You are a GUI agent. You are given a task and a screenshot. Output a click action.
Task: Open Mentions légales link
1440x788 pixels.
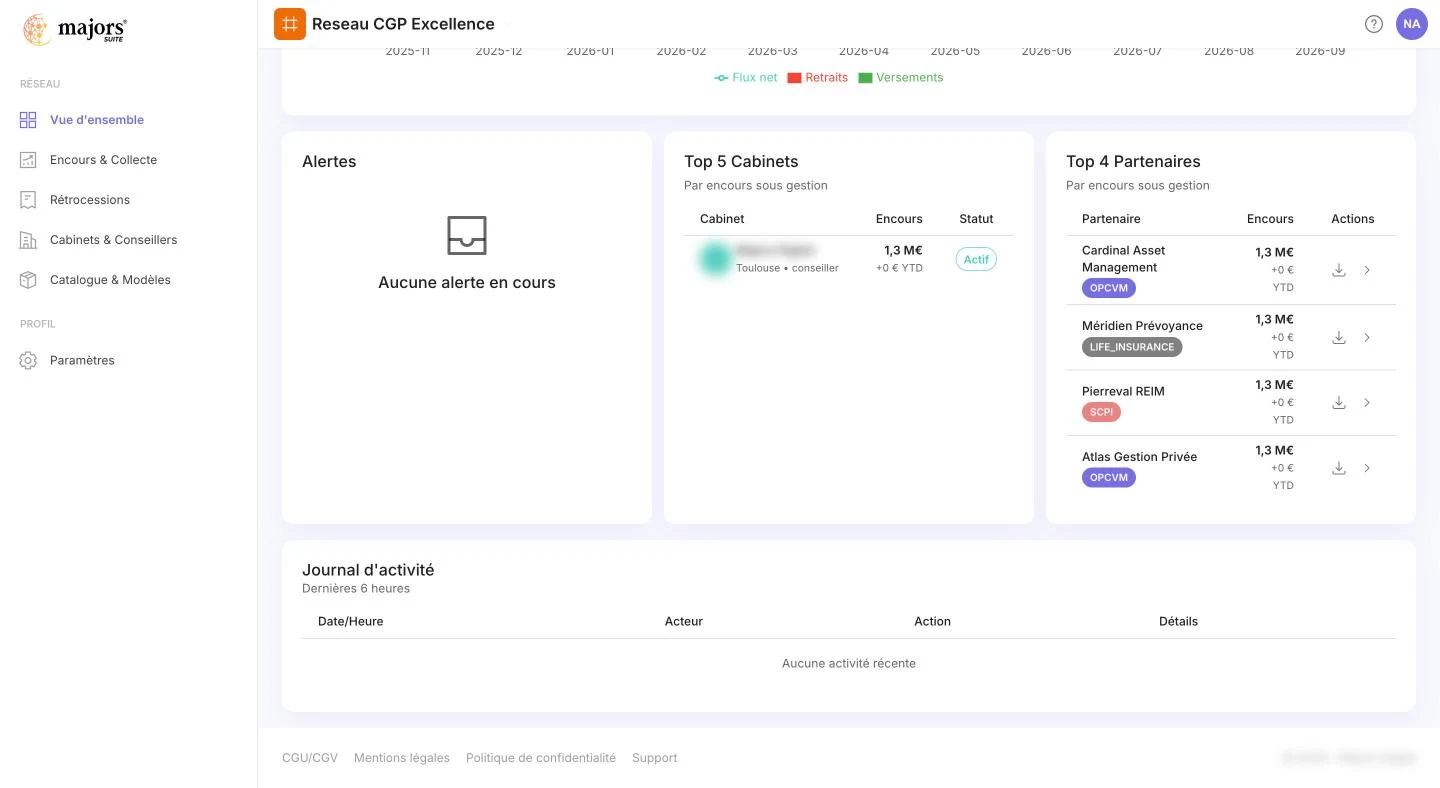point(402,758)
